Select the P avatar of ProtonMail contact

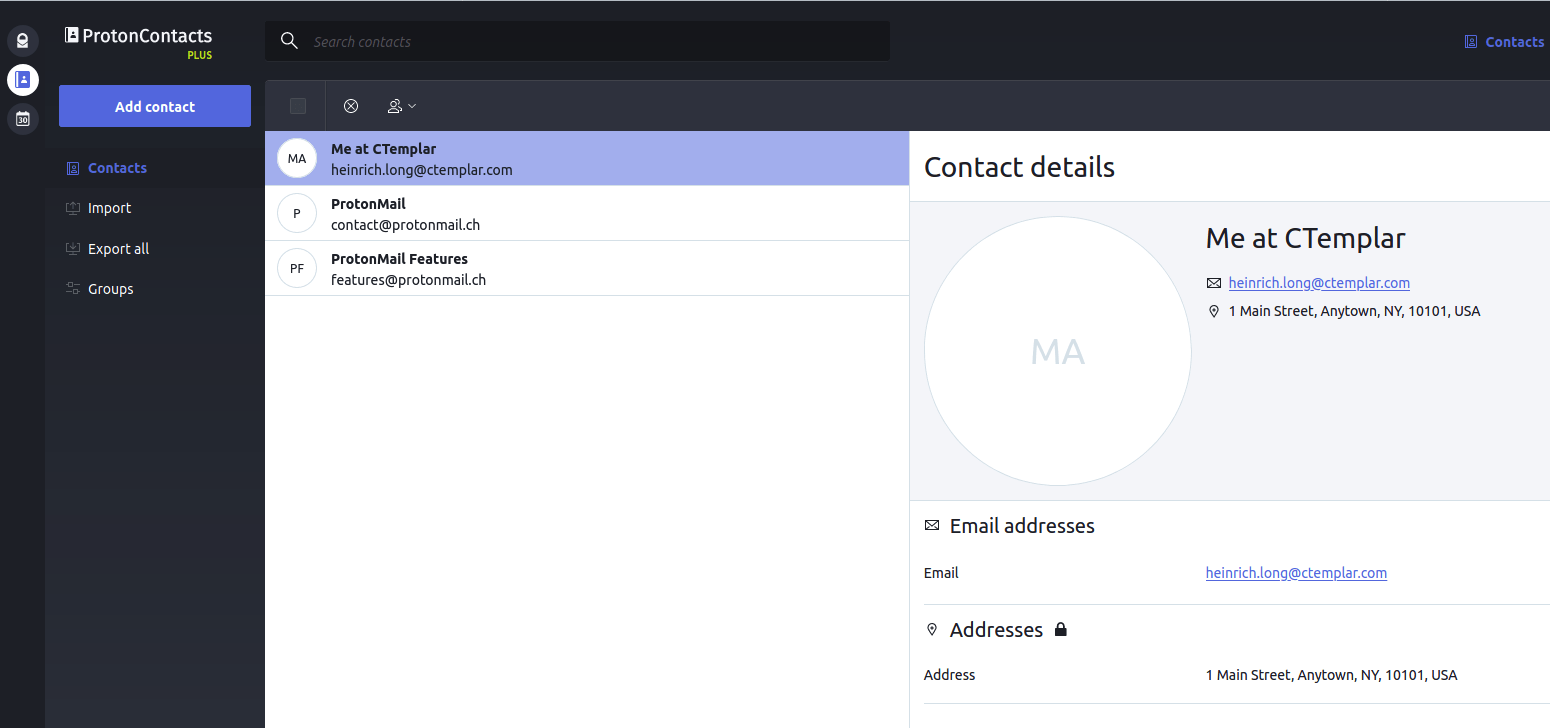[x=297, y=213]
